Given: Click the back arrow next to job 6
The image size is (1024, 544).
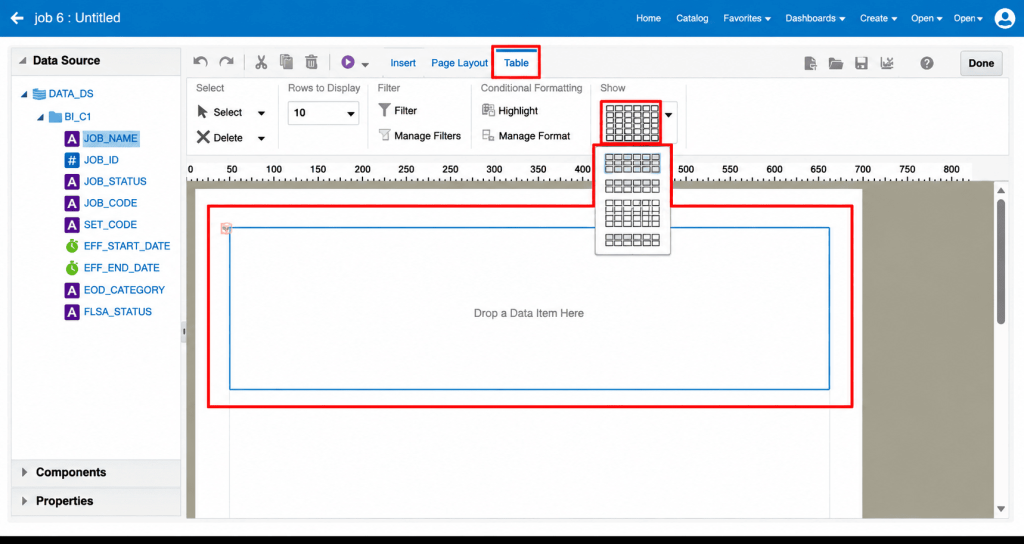Looking at the screenshot, I should click(17, 18).
